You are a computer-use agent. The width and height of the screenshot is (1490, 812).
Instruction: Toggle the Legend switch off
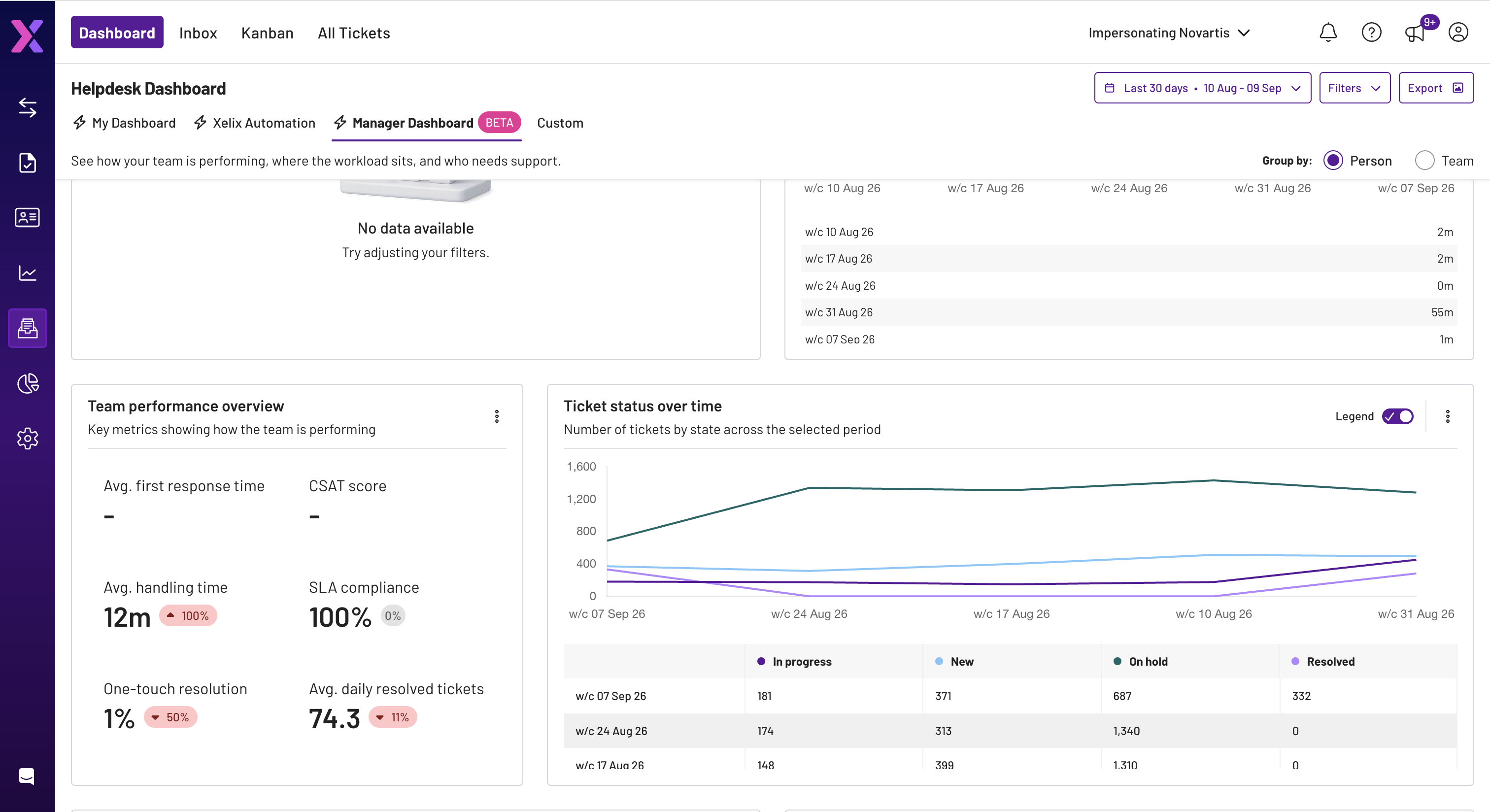[x=1397, y=416]
